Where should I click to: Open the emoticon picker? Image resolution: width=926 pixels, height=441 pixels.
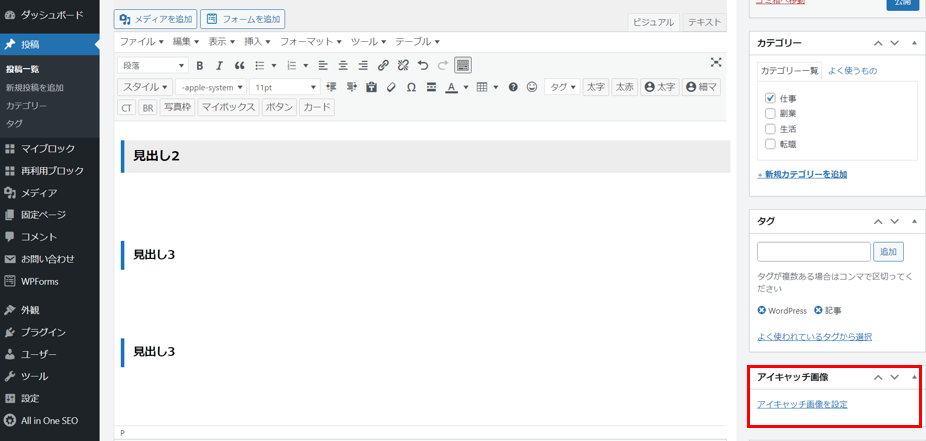pos(532,87)
